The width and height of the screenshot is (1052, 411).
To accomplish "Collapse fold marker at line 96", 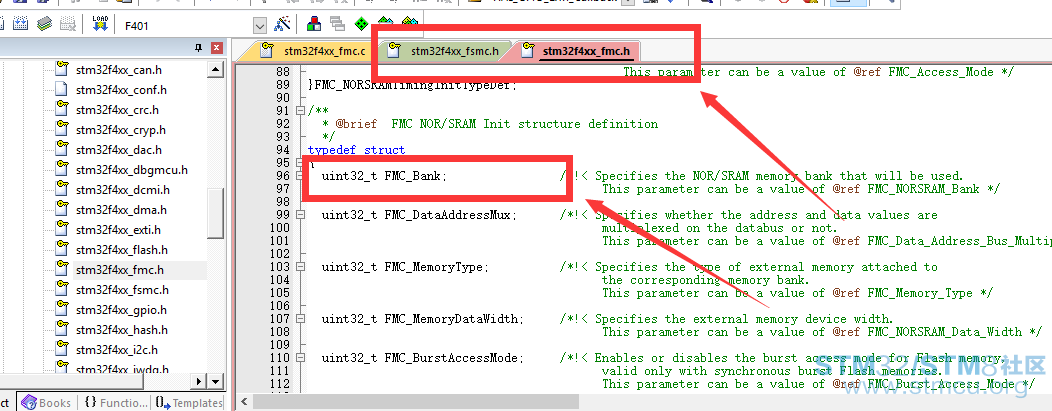I will pyautogui.click(x=299, y=176).
